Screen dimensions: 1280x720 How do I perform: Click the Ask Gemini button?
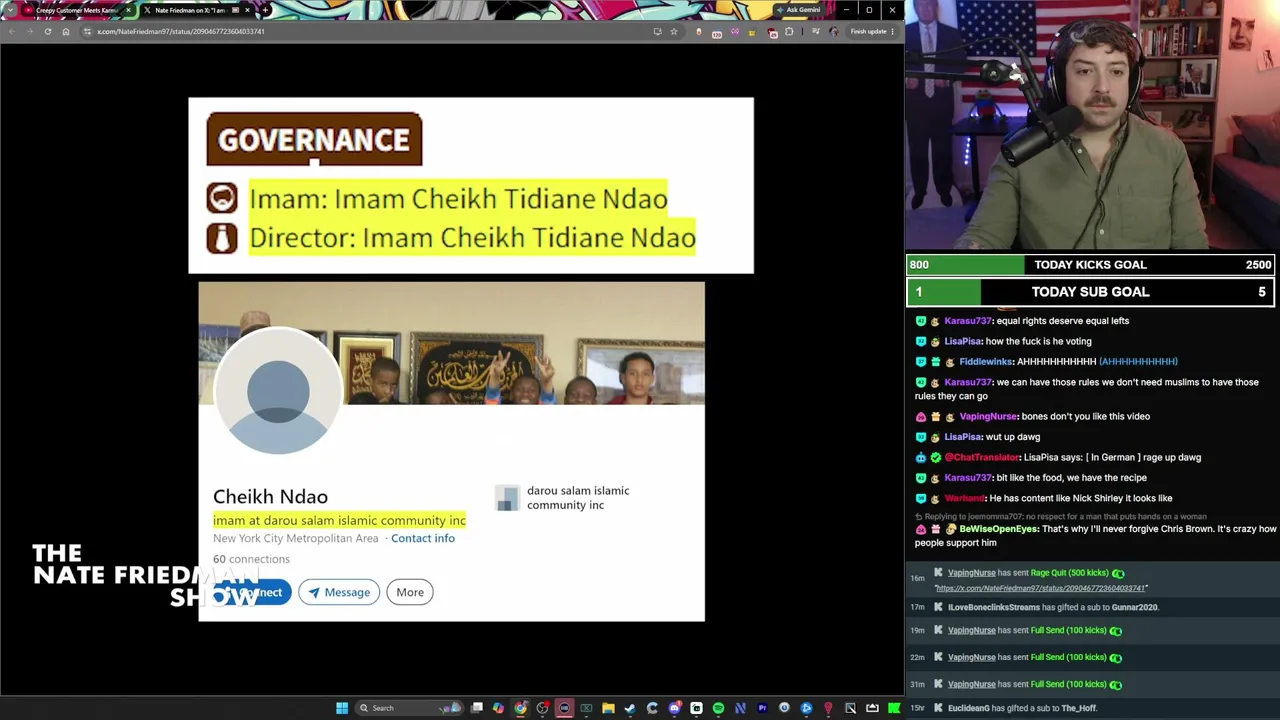pyautogui.click(x=799, y=10)
